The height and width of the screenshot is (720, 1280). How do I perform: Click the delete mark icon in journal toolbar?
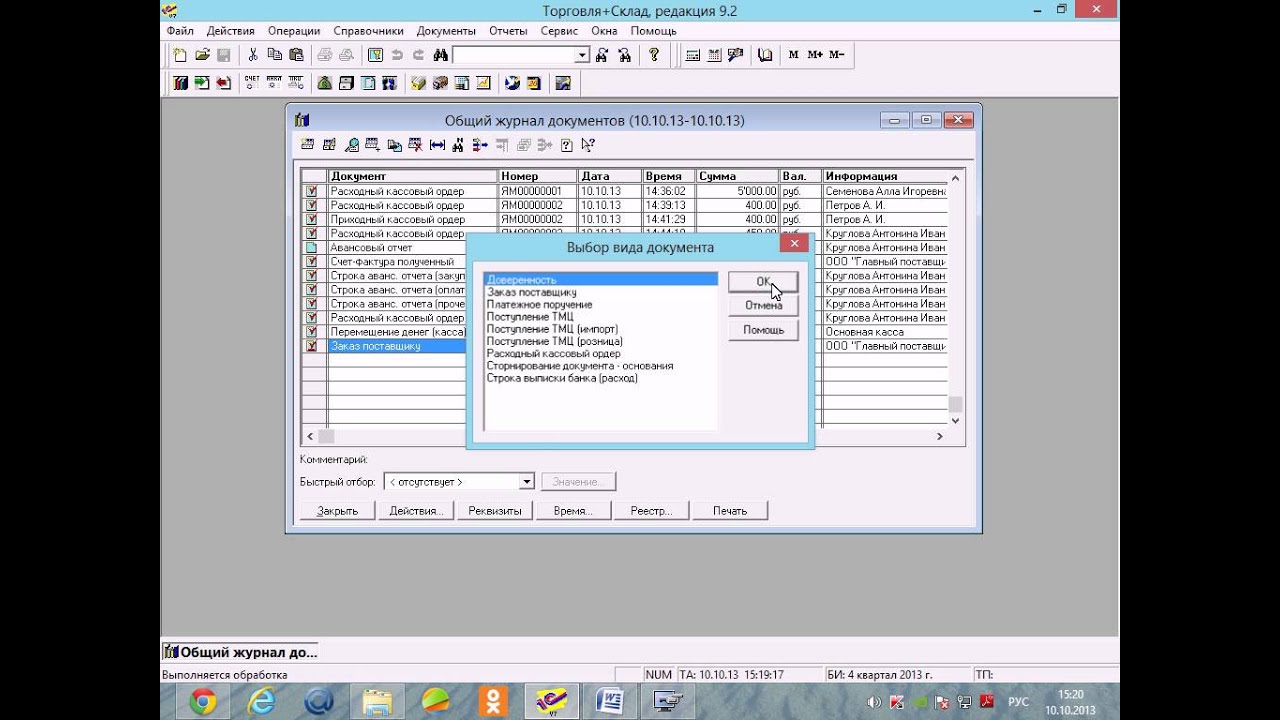(416, 145)
